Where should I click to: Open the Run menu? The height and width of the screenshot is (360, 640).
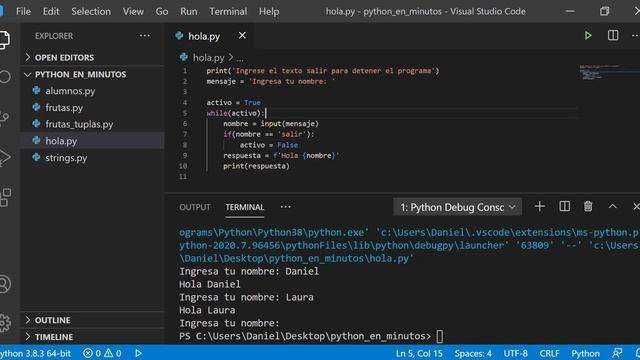(x=189, y=11)
